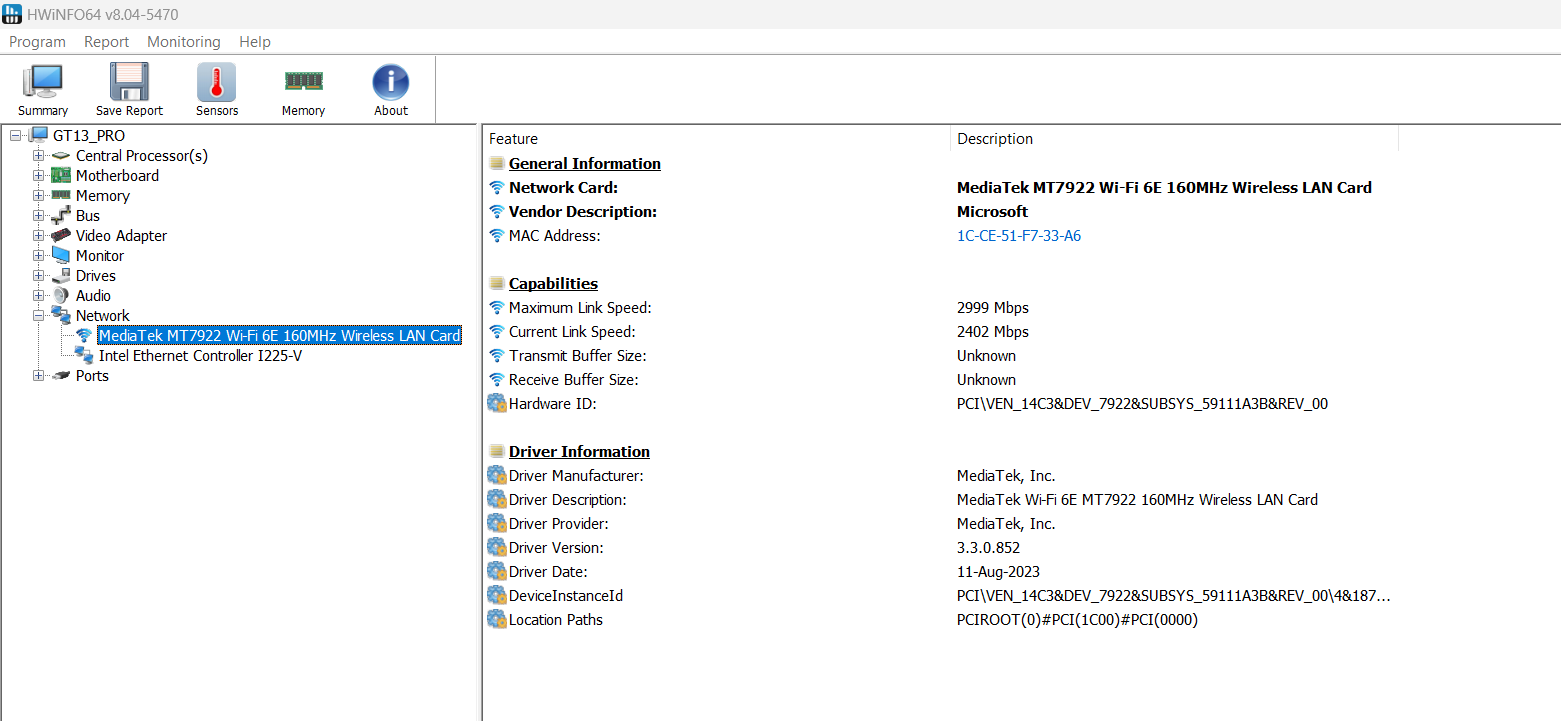
Task: Click the GT13_PRO computer icon
Action: pyautogui.click(x=39, y=135)
